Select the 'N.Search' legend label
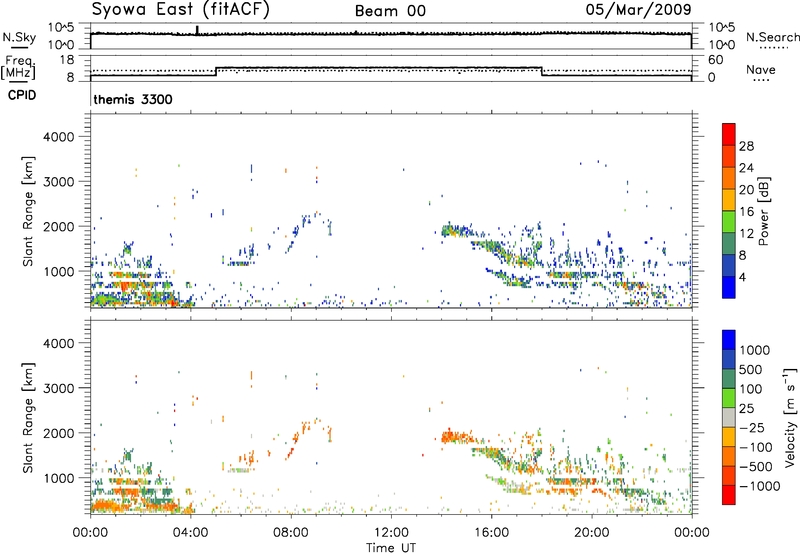800x554 pixels. point(772,37)
